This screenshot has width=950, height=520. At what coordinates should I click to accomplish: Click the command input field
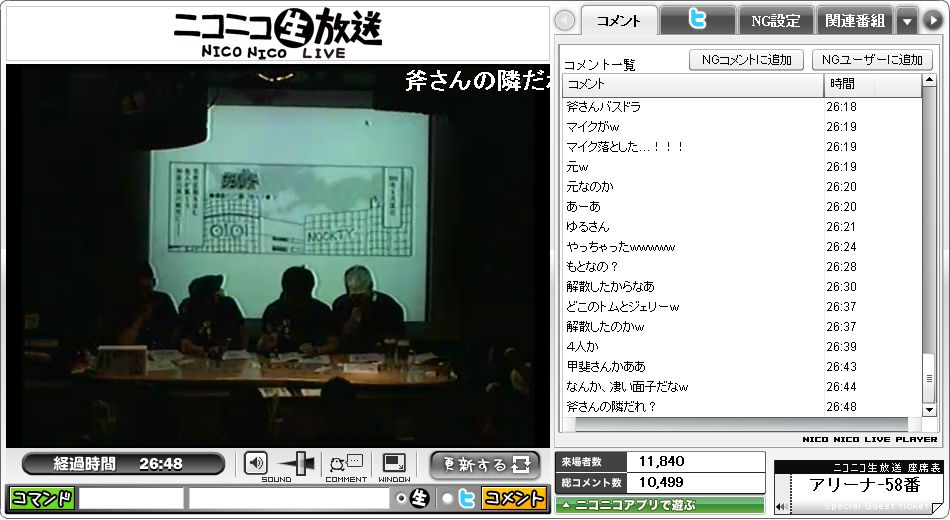point(131,498)
